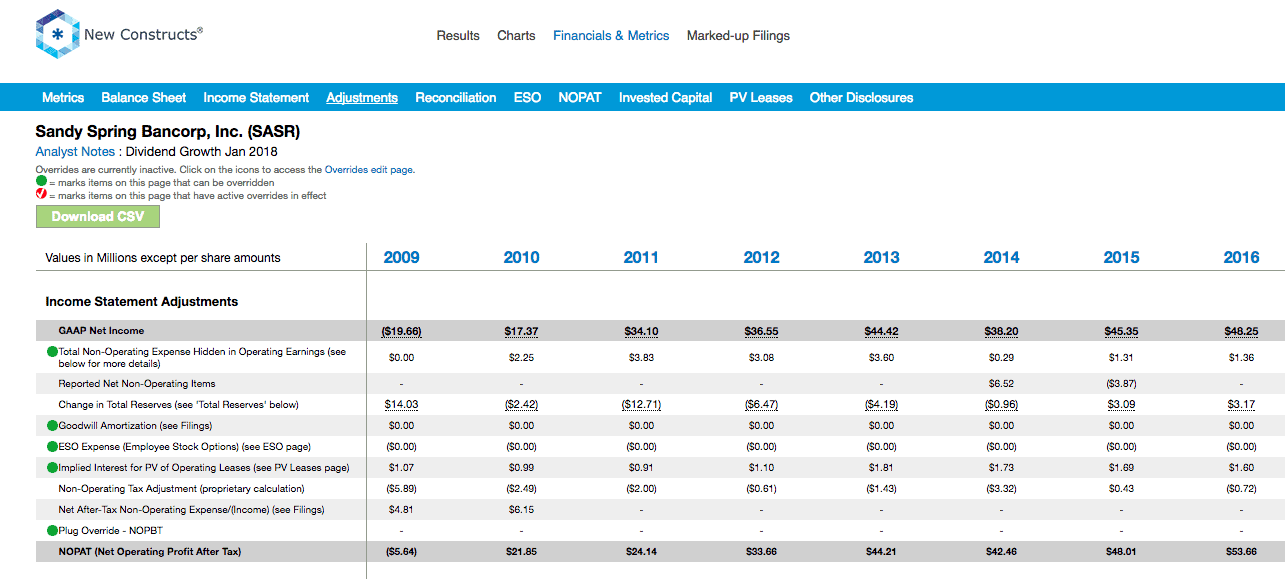Click NOPAT value $53.66 for 2016

[x=1241, y=552]
